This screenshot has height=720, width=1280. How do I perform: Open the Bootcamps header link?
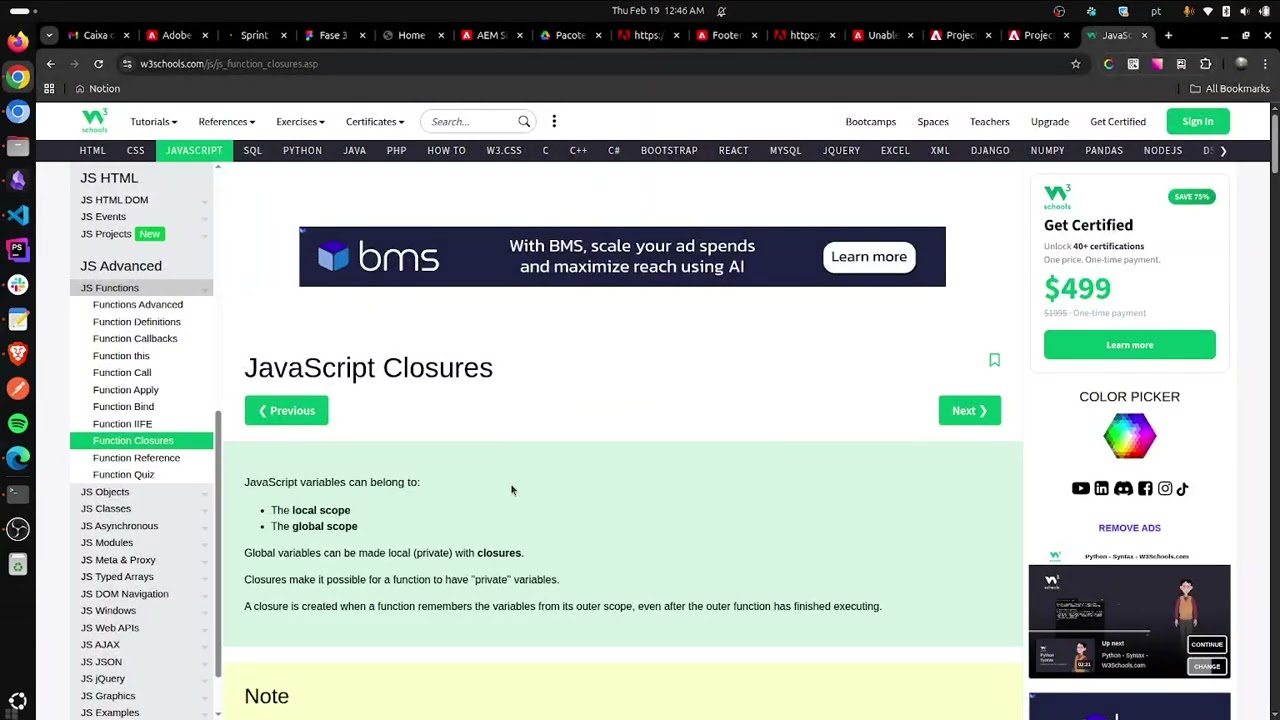[x=870, y=122]
